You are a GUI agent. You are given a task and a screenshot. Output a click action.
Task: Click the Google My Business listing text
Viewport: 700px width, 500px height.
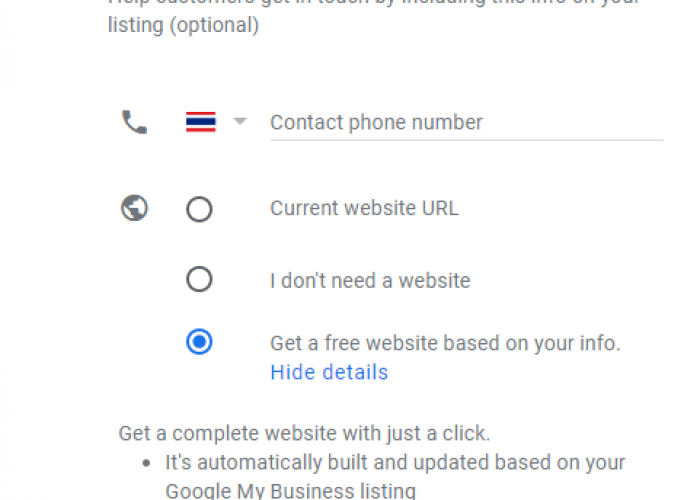pyautogui.click(x=290, y=490)
